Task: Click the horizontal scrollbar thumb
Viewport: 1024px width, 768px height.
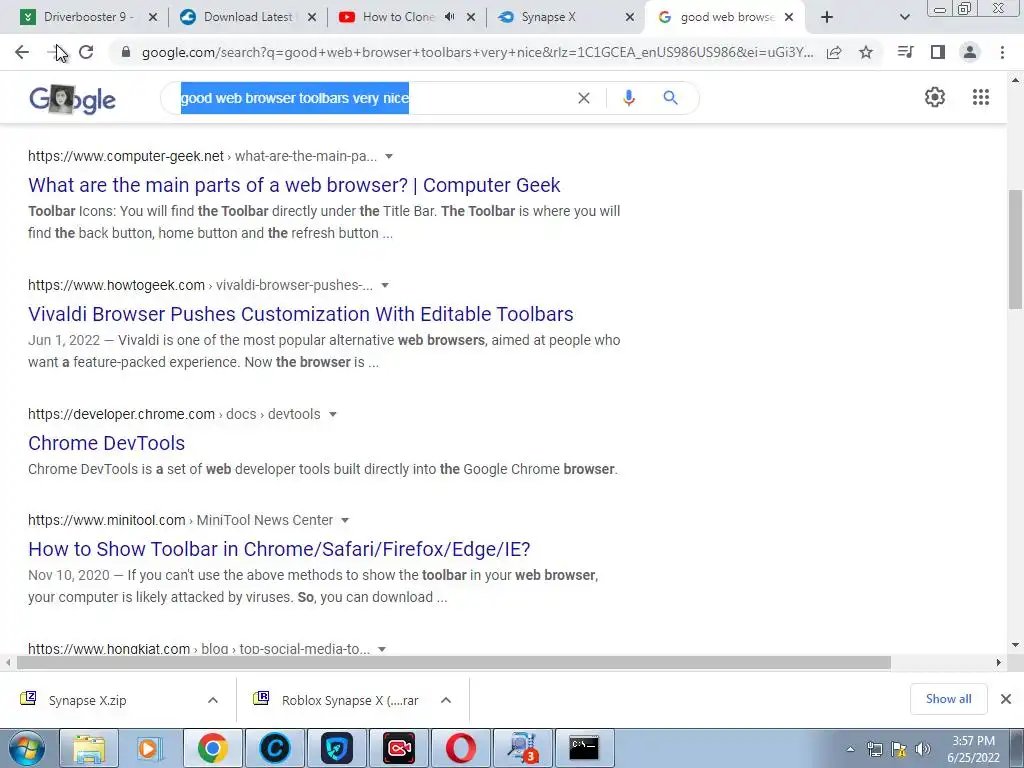Action: point(453,662)
